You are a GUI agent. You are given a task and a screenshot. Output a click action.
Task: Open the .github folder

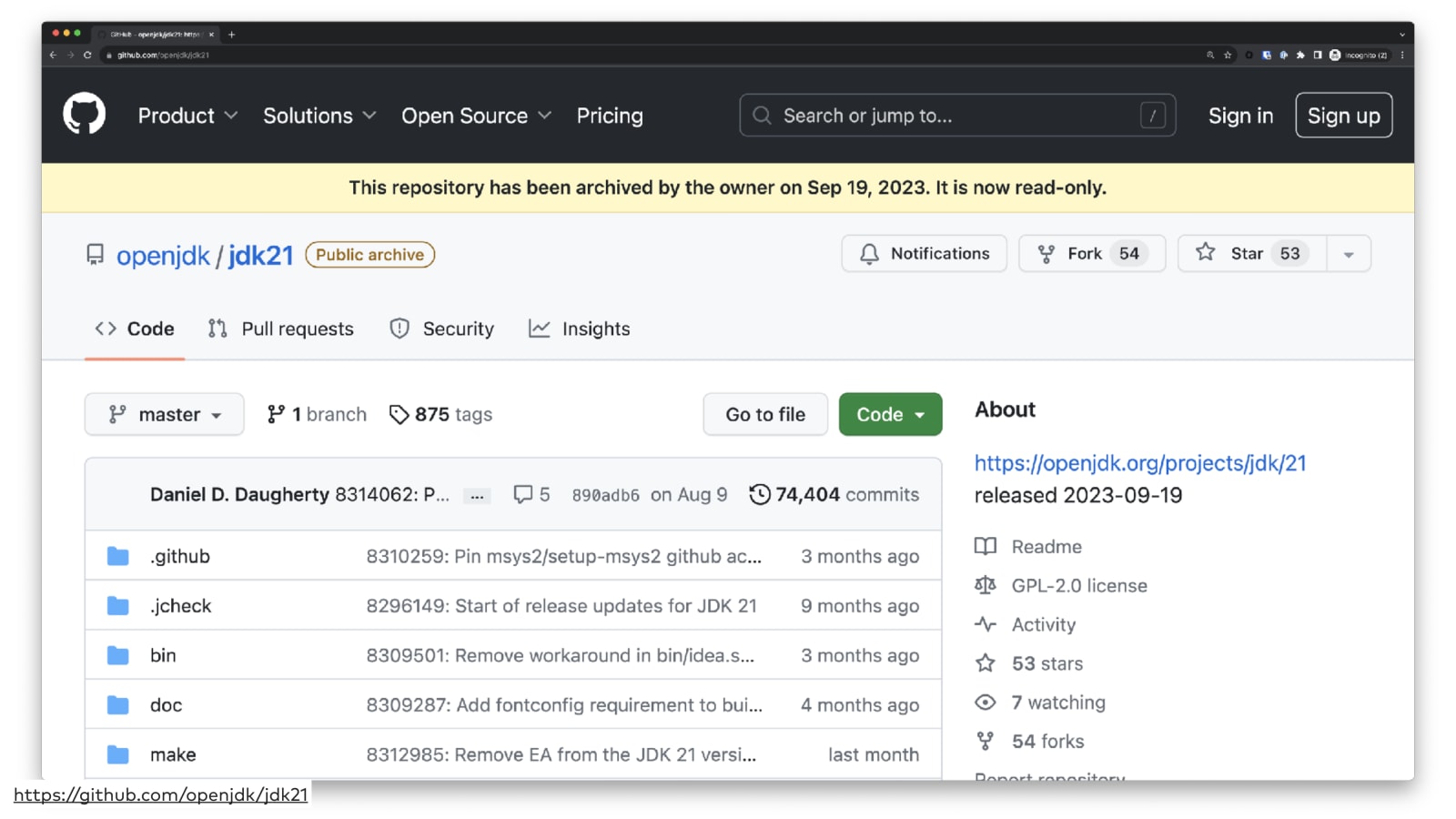click(x=180, y=556)
